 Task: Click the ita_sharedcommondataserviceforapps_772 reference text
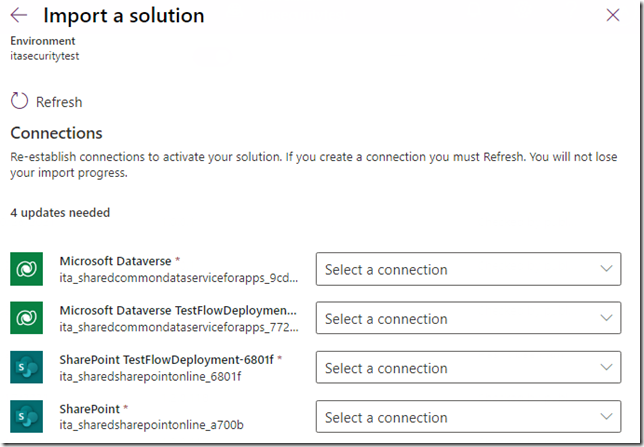(x=179, y=327)
